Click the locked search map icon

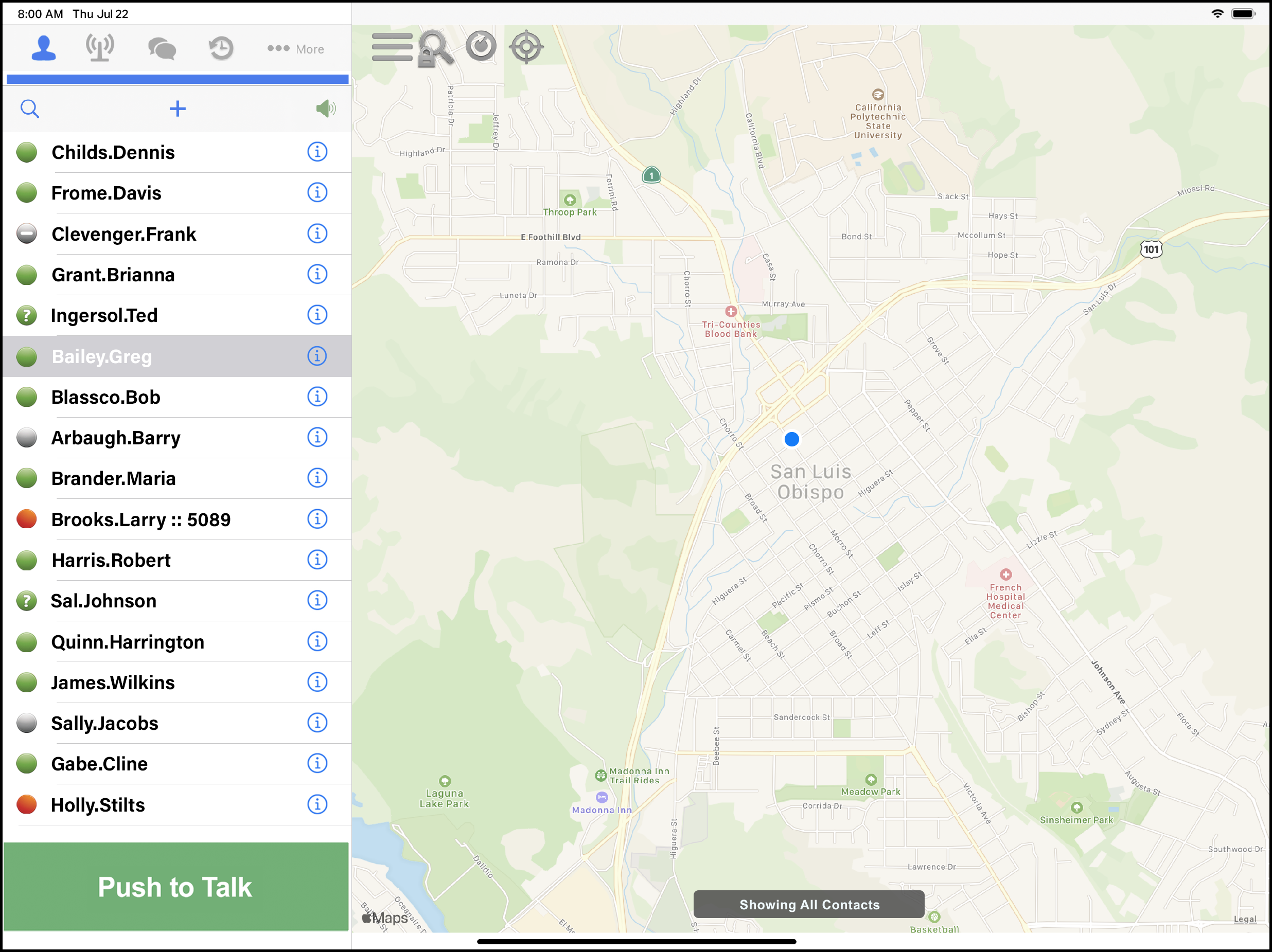pos(435,48)
